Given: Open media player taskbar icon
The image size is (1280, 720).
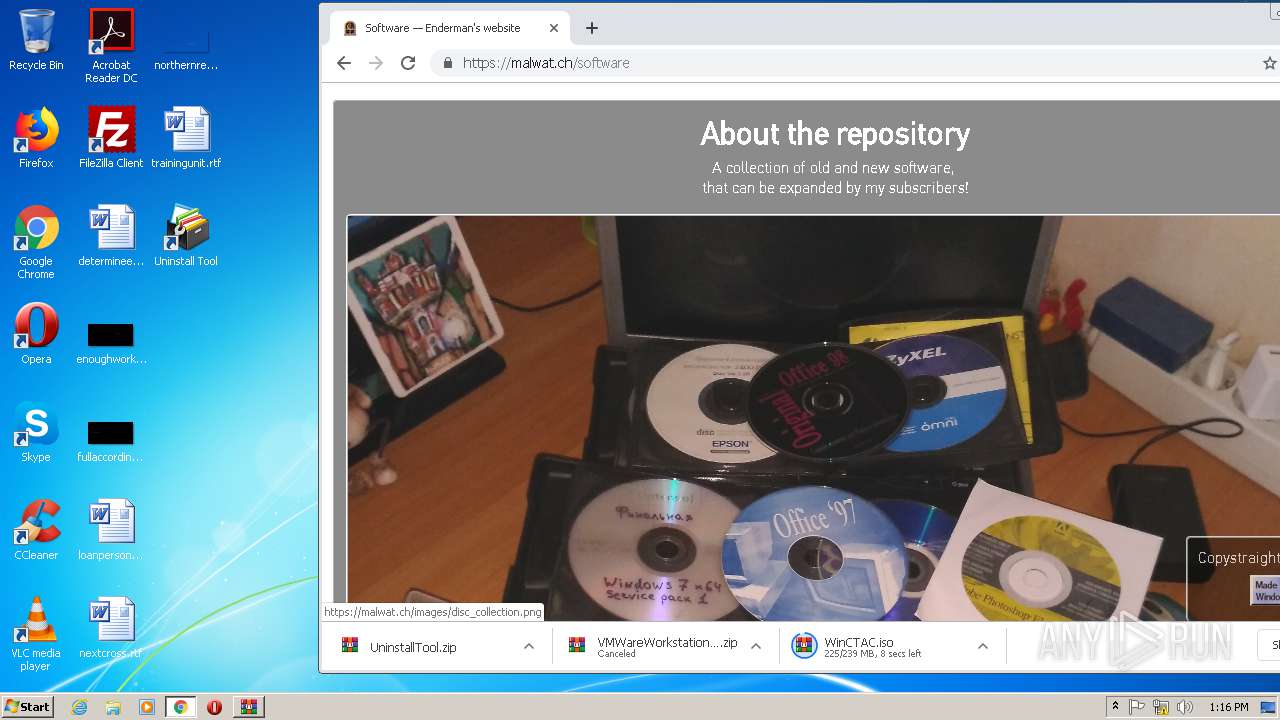Looking at the screenshot, I should click(147, 707).
